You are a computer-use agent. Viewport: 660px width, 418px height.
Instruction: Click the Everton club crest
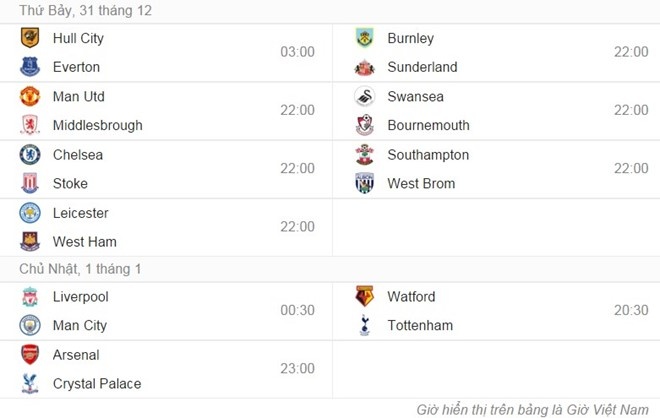click(30, 67)
